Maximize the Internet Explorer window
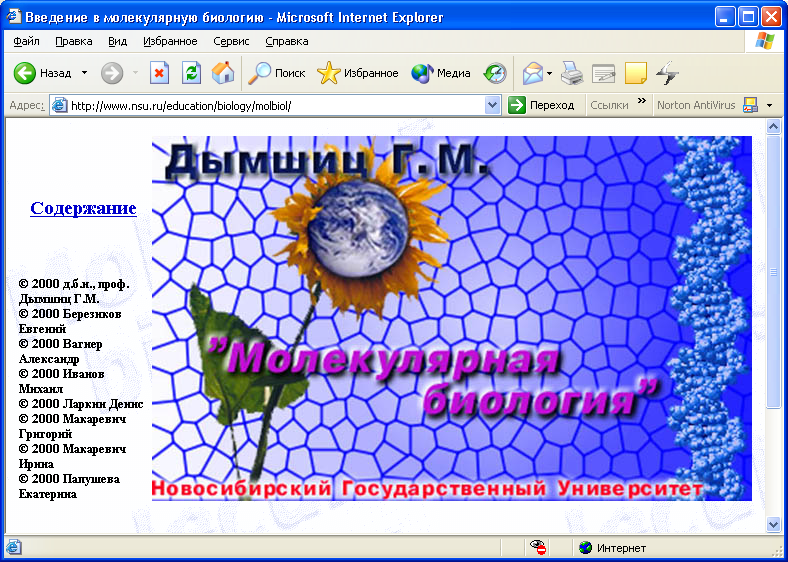788x562 pixels. coord(748,18)
